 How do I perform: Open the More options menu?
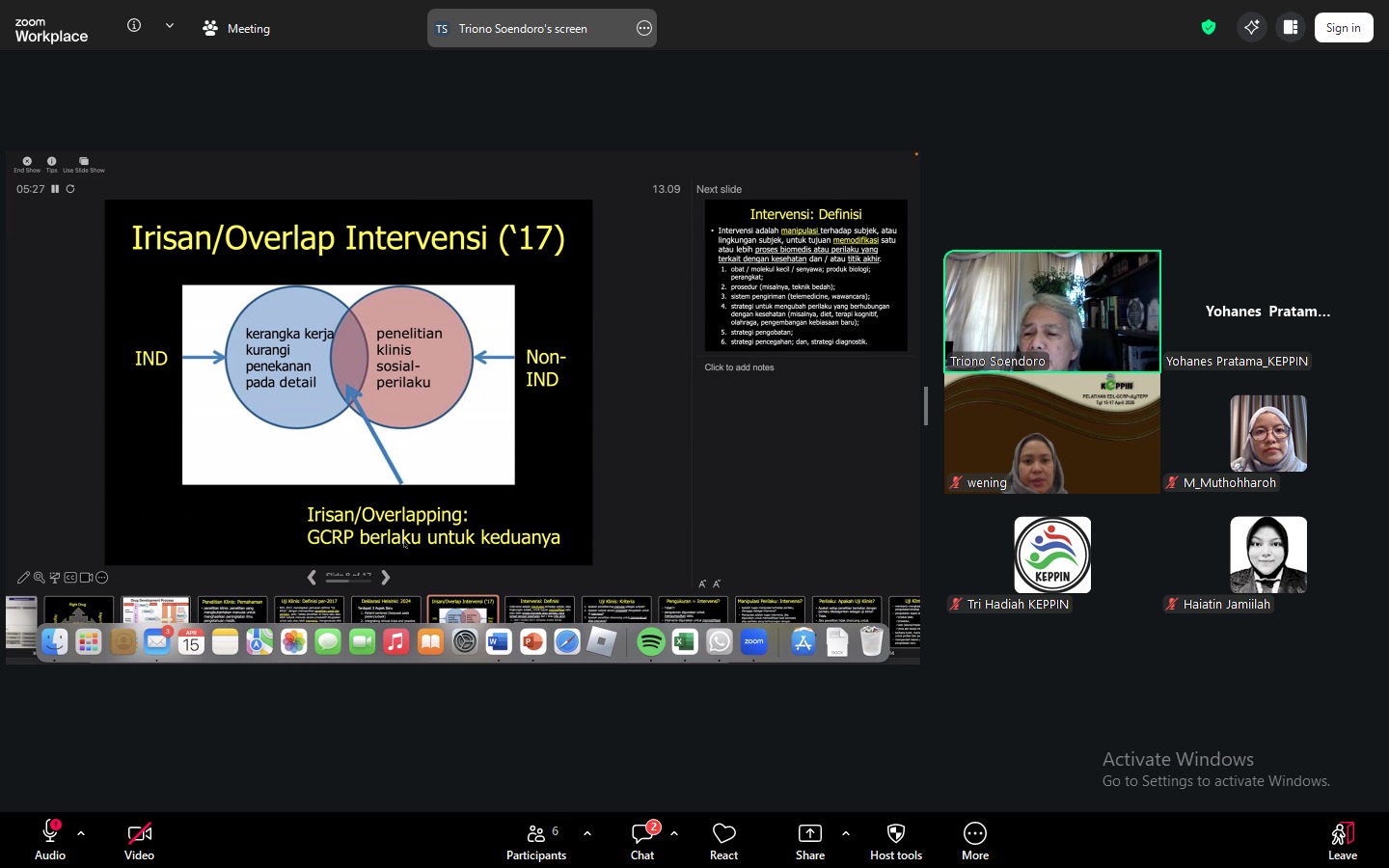point(974,840)
